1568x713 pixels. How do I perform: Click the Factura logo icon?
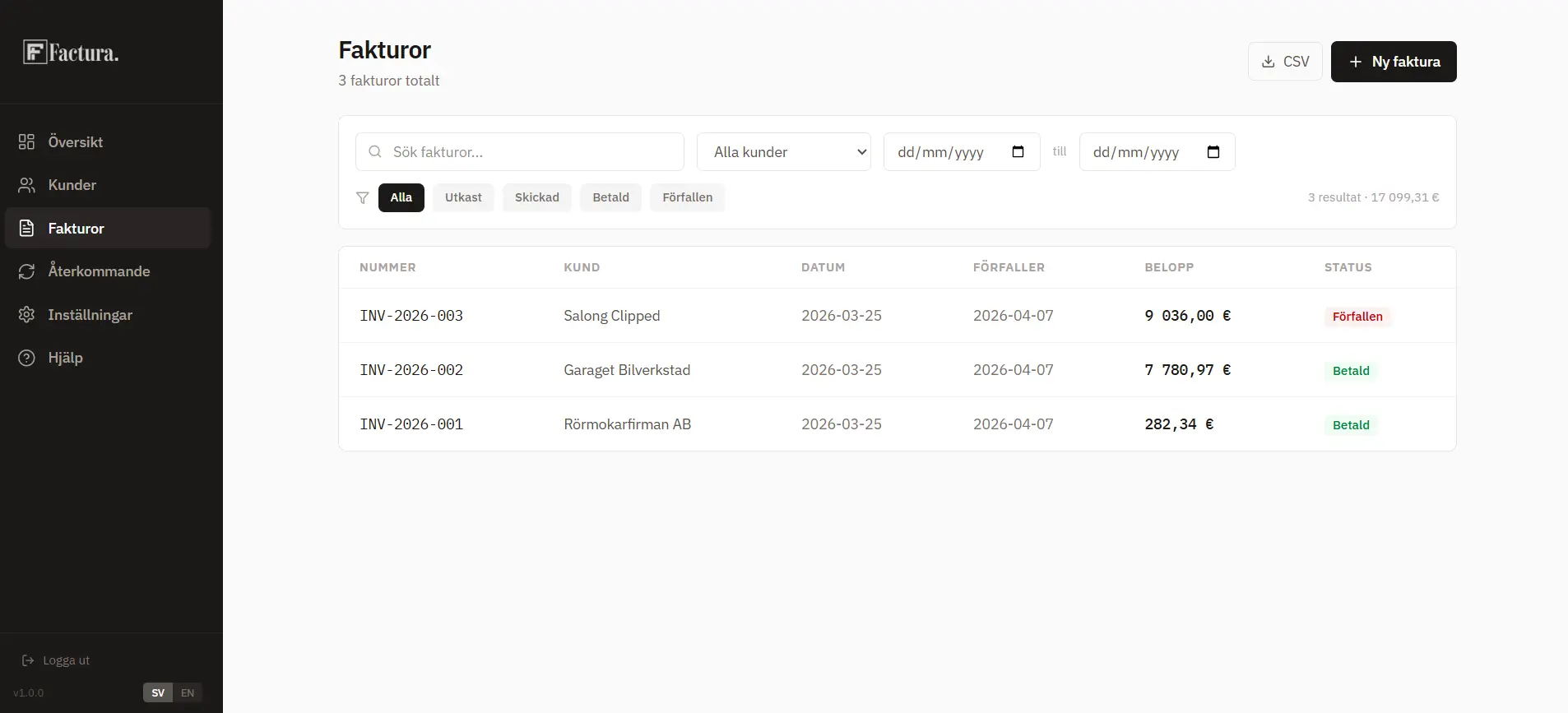click(35, 53)
